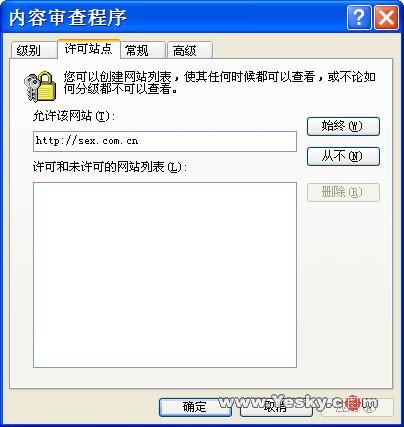
Task: Confirm with the 确定 button
Action: coord(195,407)
